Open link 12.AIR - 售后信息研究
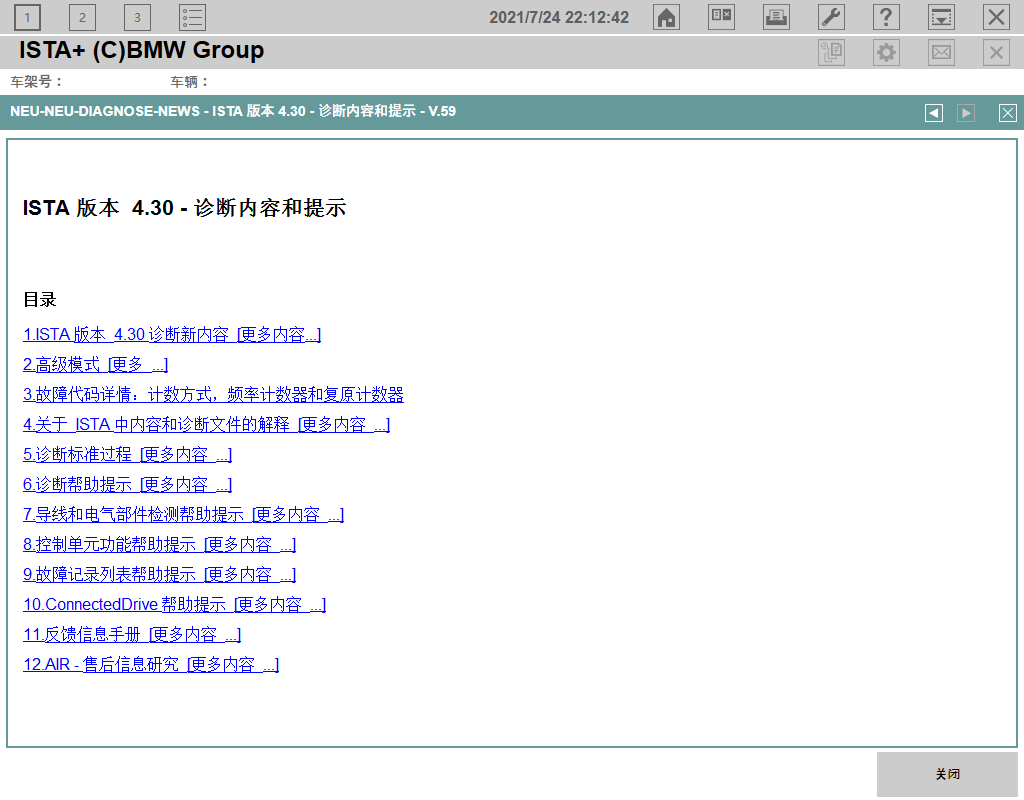This screenshot has width=1024, height=800. (x=151, y=665)
